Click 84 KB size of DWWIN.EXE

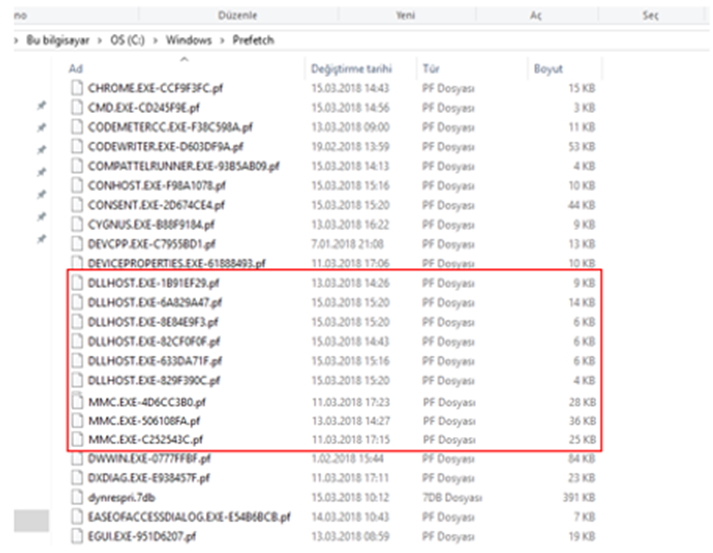(582, 458)
